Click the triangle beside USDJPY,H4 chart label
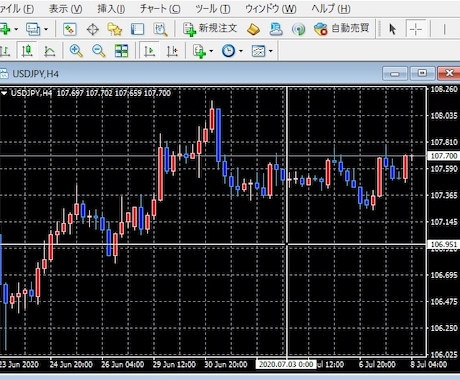 pyautogui.click(x=4, y=93)
